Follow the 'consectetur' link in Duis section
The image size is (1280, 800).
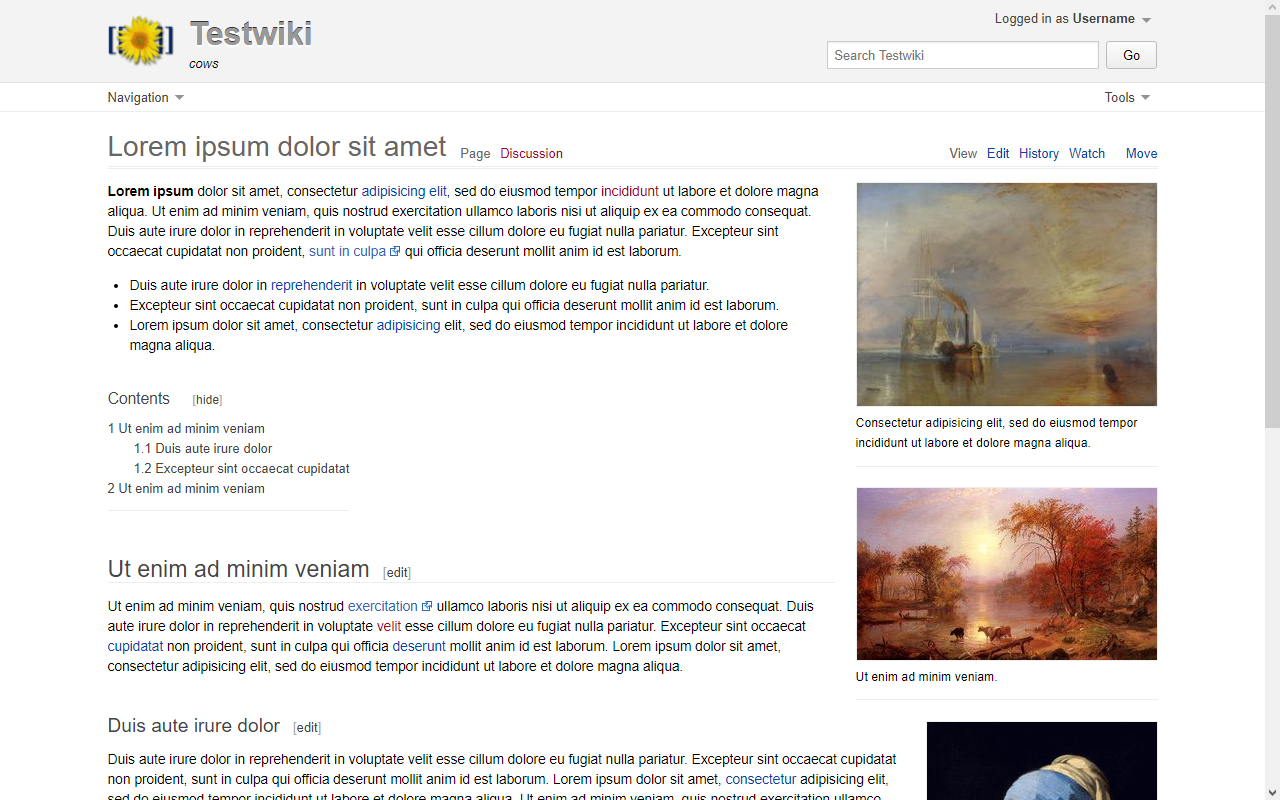click(761, 779)
